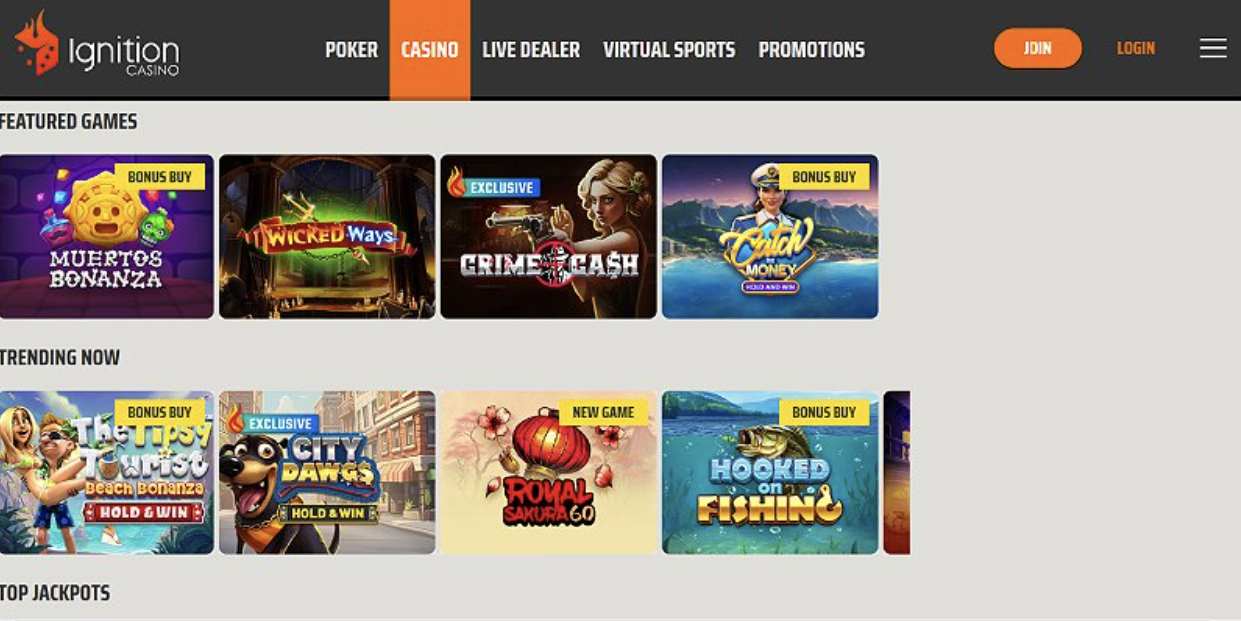The height and width of the screenshot is (621, 1241).
Task: Click Bonus Buy tag on Hooked on Fishing
Action: [x=824, y=412]
